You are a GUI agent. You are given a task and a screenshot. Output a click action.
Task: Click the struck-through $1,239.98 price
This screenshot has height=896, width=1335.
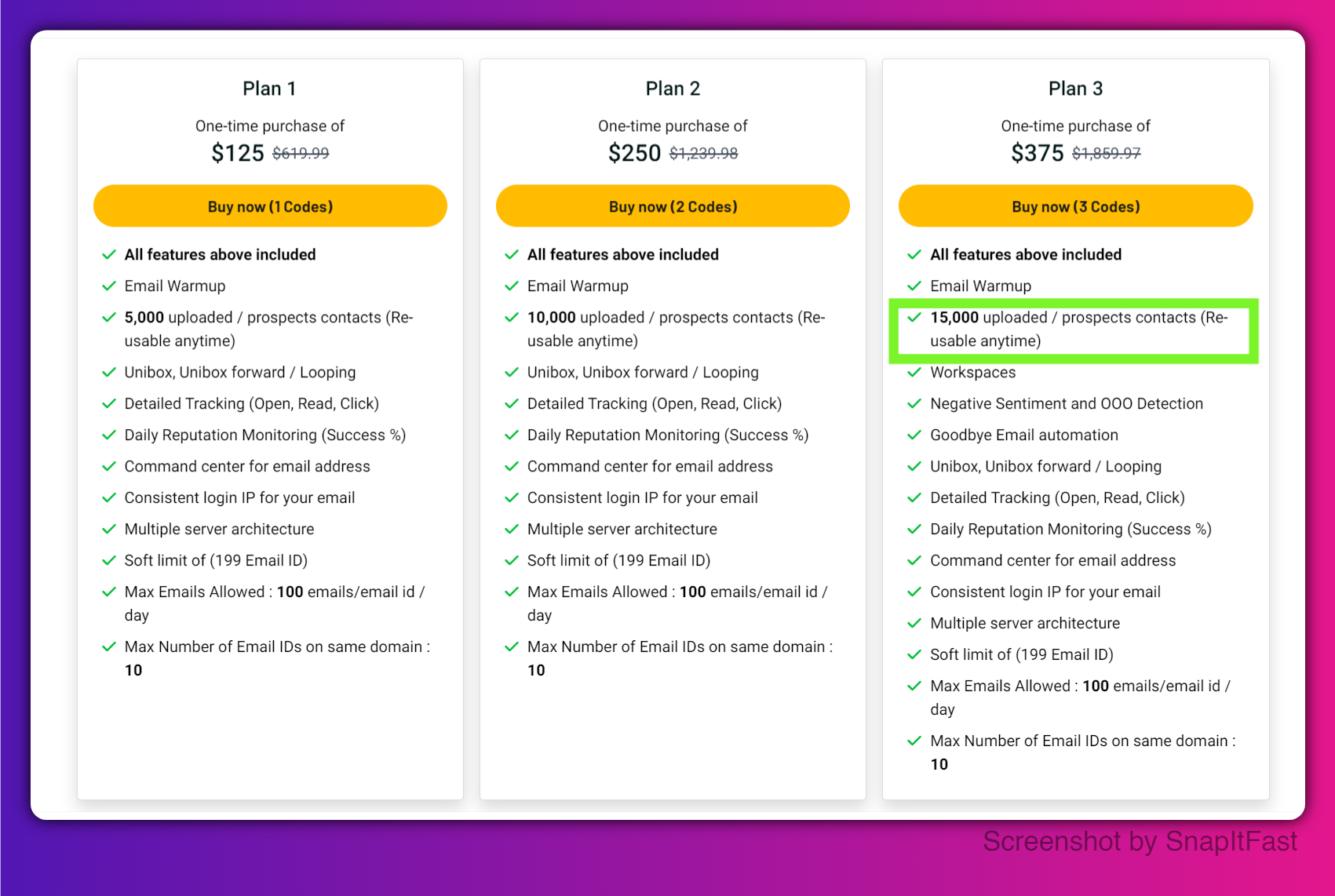703,153
